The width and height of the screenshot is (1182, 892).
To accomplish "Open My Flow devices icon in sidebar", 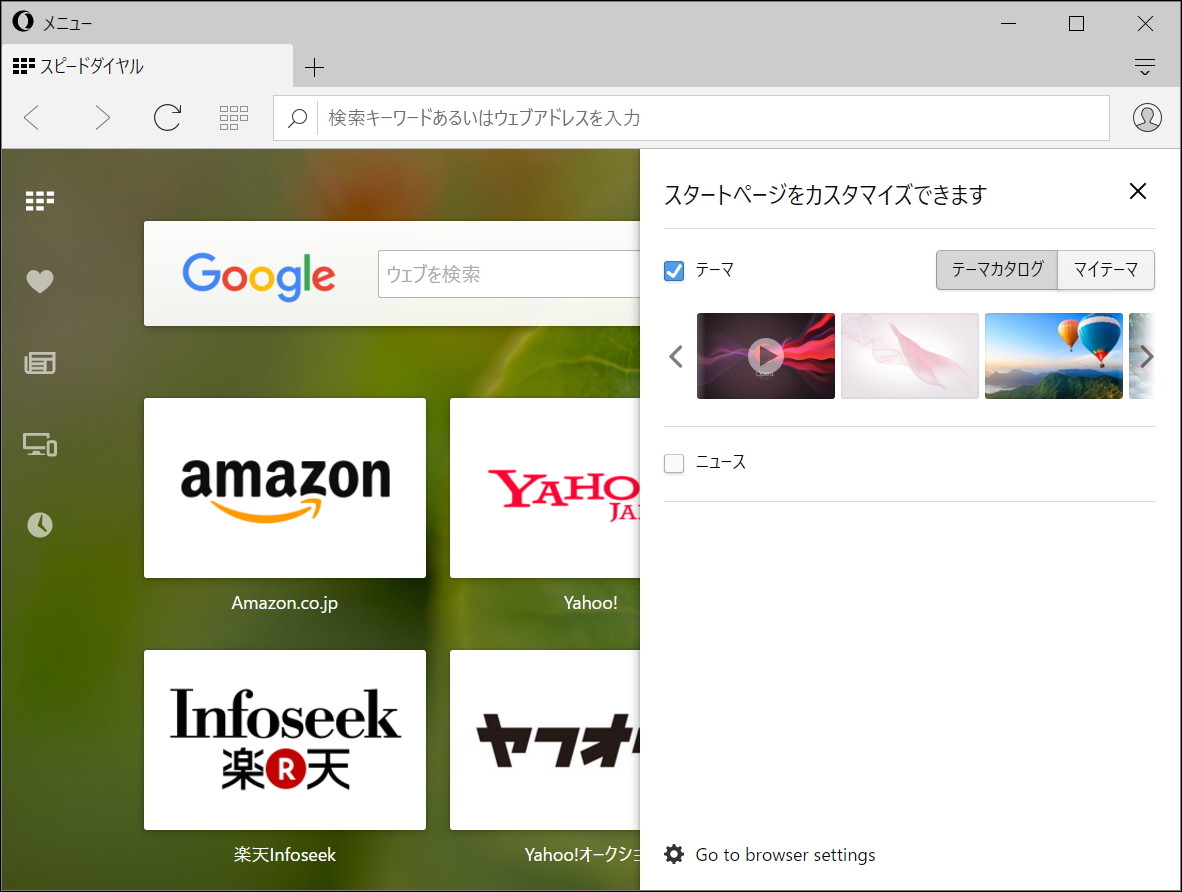I will coord(38,445).
